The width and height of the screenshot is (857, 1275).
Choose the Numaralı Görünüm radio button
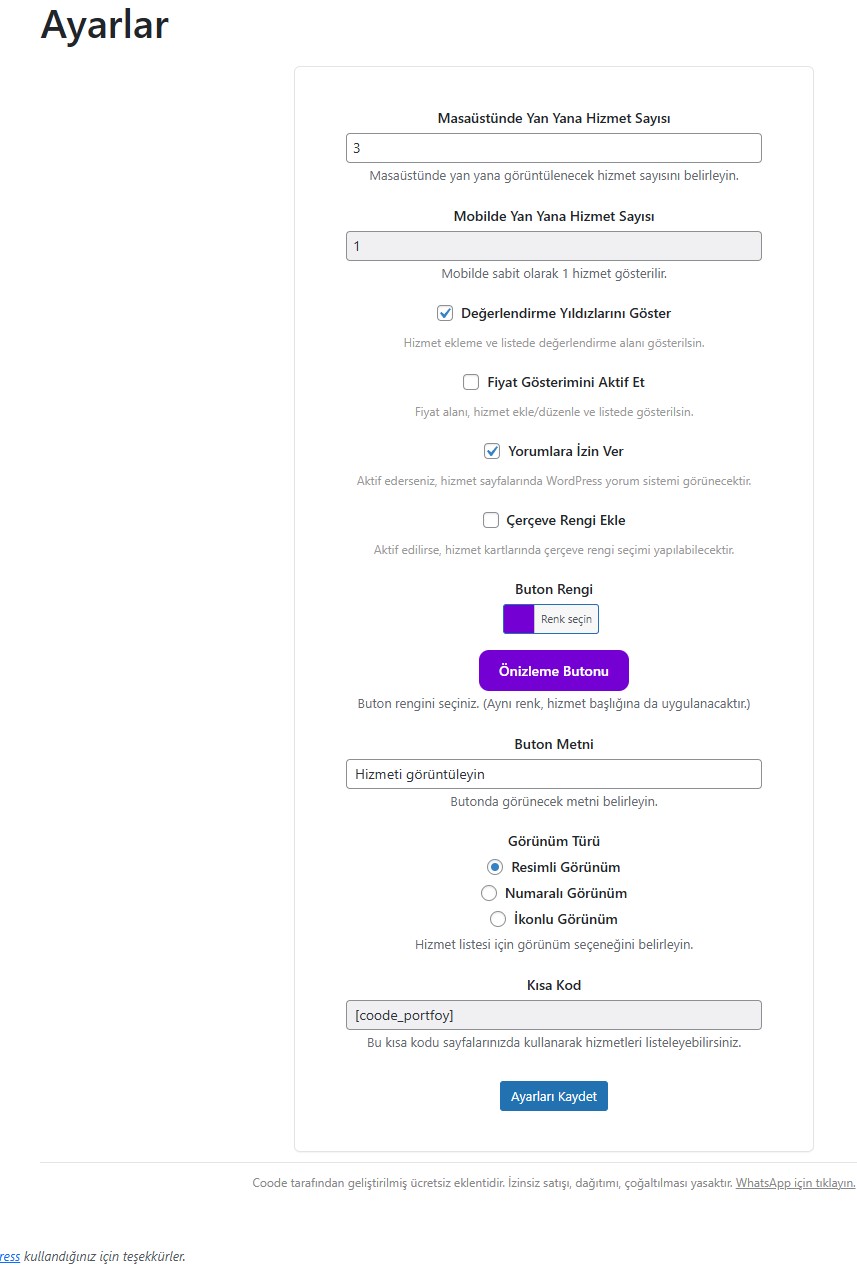[x=489, y=893]
